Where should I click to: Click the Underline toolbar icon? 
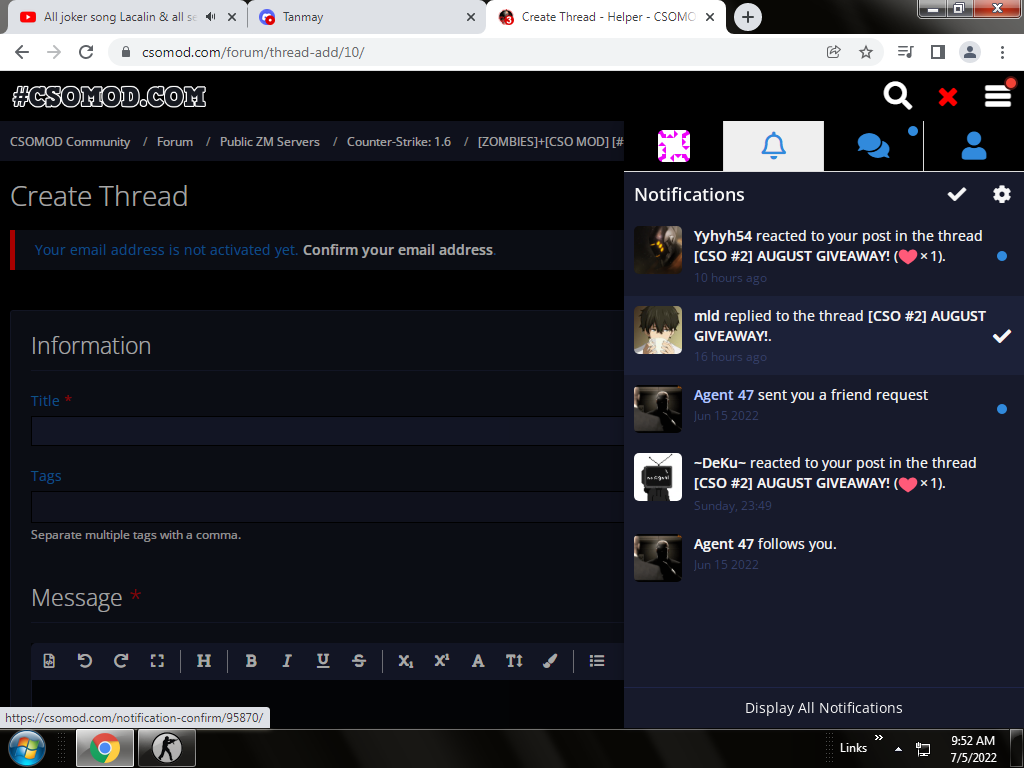(x=323, y=661)
